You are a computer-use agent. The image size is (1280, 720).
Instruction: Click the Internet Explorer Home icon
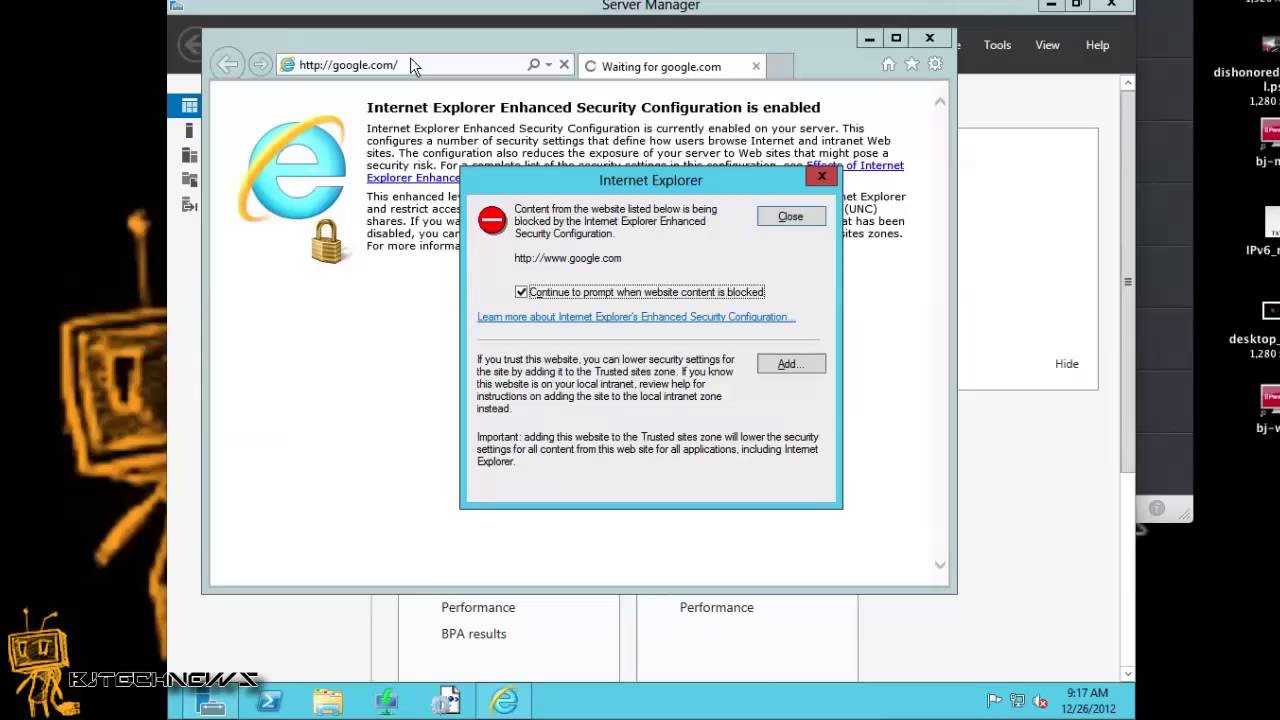[x=888, y=64]
